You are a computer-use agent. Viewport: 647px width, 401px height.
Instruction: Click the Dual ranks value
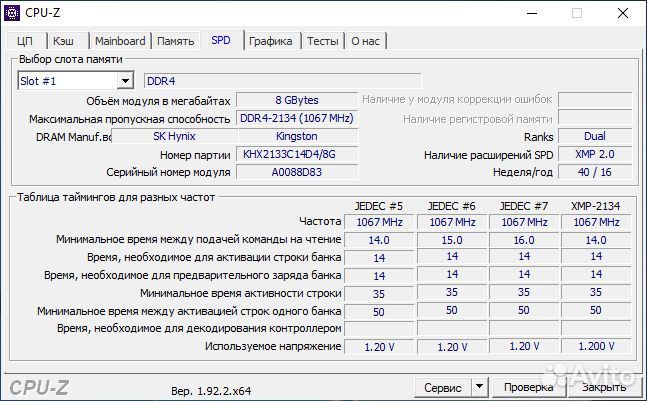tap(595, 136)
